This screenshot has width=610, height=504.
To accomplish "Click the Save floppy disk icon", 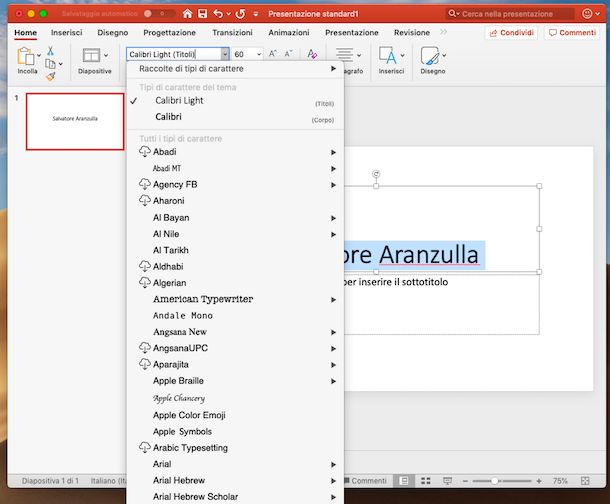I will click(202, 14).
